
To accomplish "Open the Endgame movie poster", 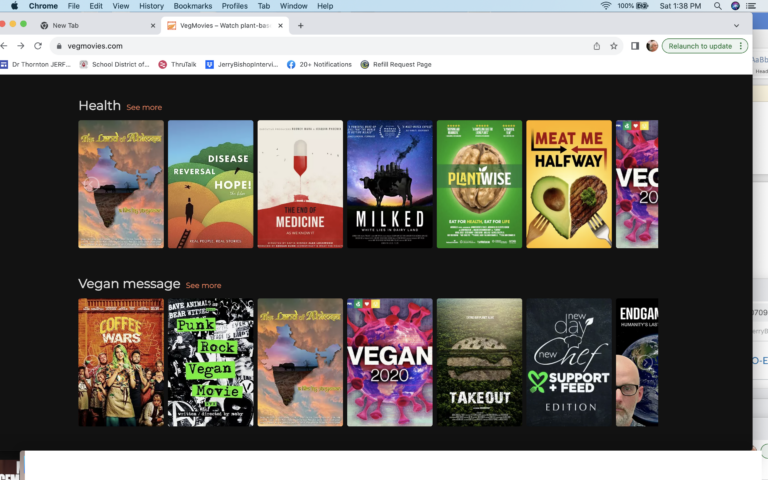I will click(x=637, y=362).
